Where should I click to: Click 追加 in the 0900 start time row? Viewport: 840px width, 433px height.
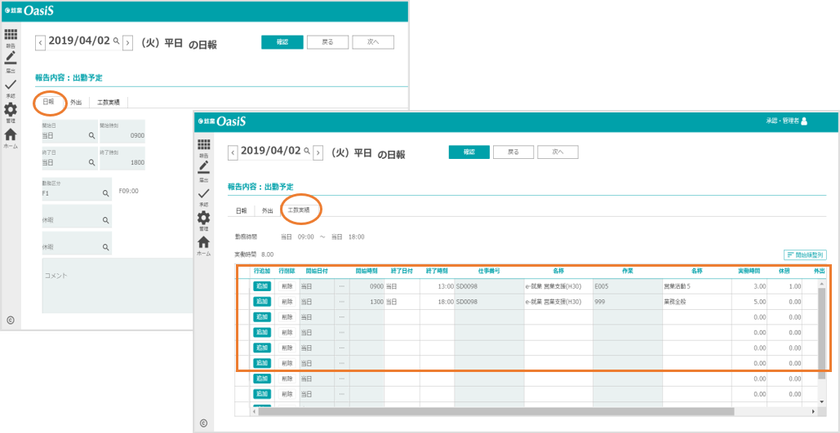pos(262,286)
